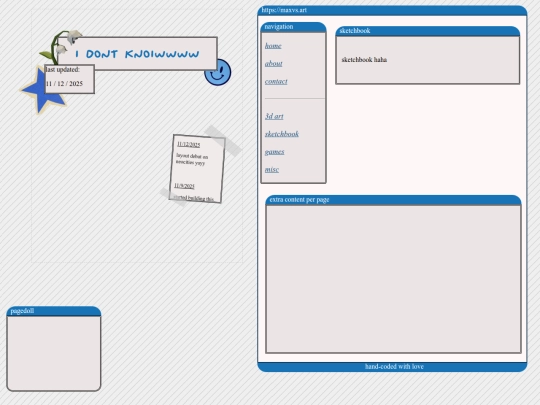
Task: Click the 'I DONT KNOIWWWW' title banner
Action: pyautogui.click(x=137, y=54)
